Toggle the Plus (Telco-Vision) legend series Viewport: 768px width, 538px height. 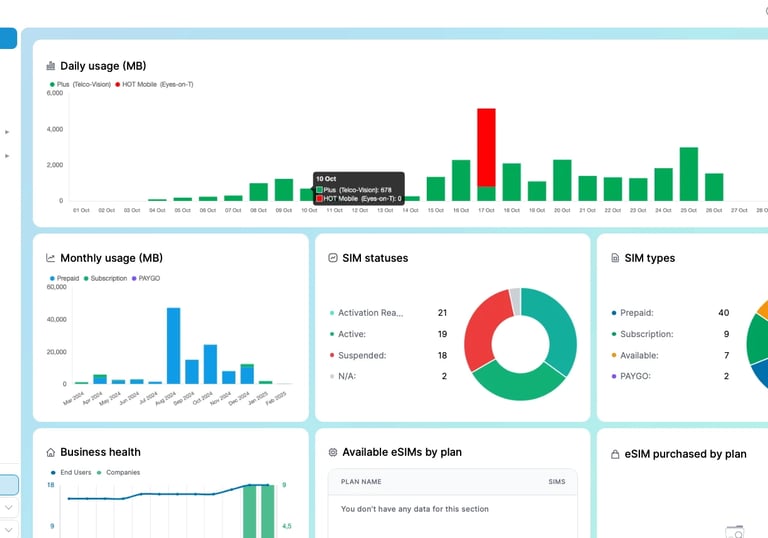click(80, 84)
